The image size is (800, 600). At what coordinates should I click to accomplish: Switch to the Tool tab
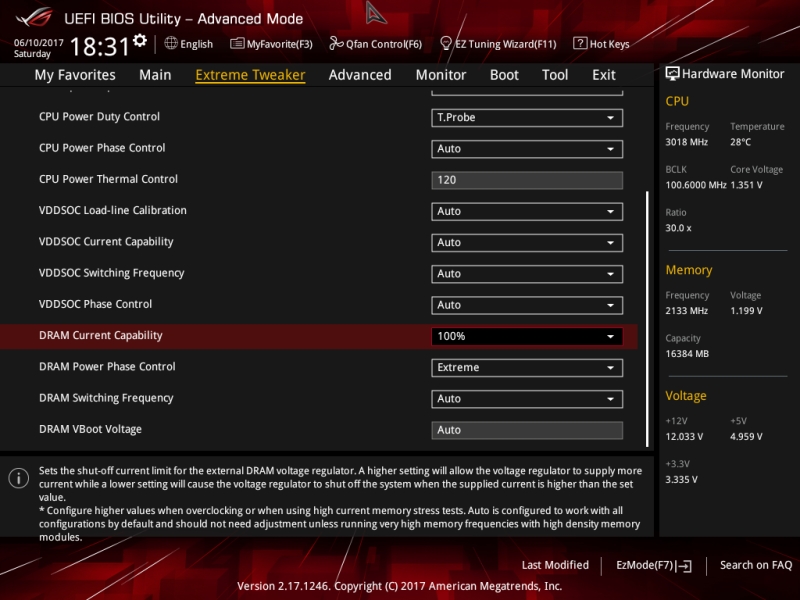point(555,75)
